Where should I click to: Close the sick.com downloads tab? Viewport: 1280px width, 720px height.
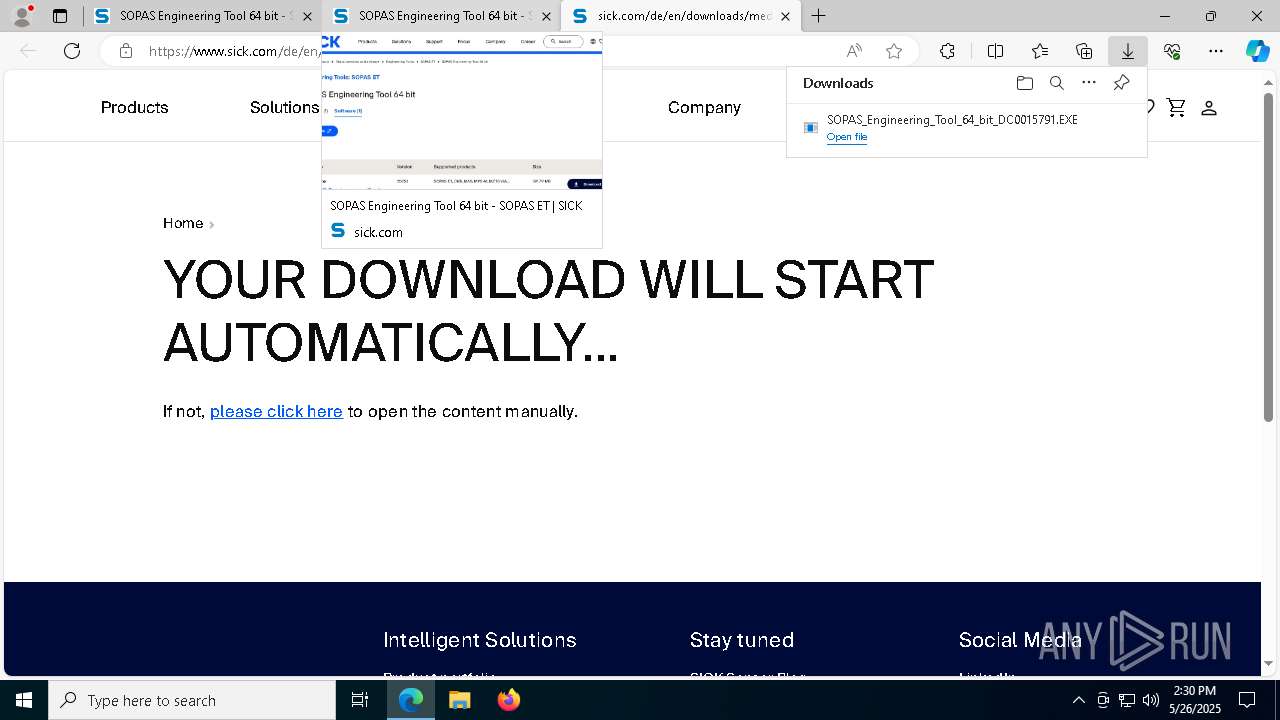[x=785, y=16]
